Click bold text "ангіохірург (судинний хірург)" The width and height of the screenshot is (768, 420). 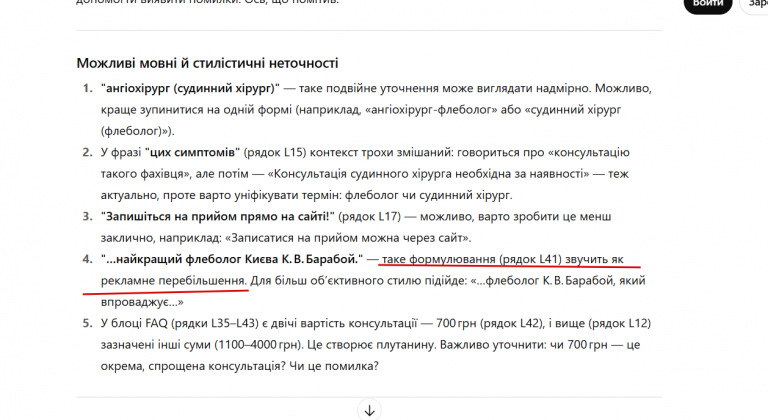(190, 88)
